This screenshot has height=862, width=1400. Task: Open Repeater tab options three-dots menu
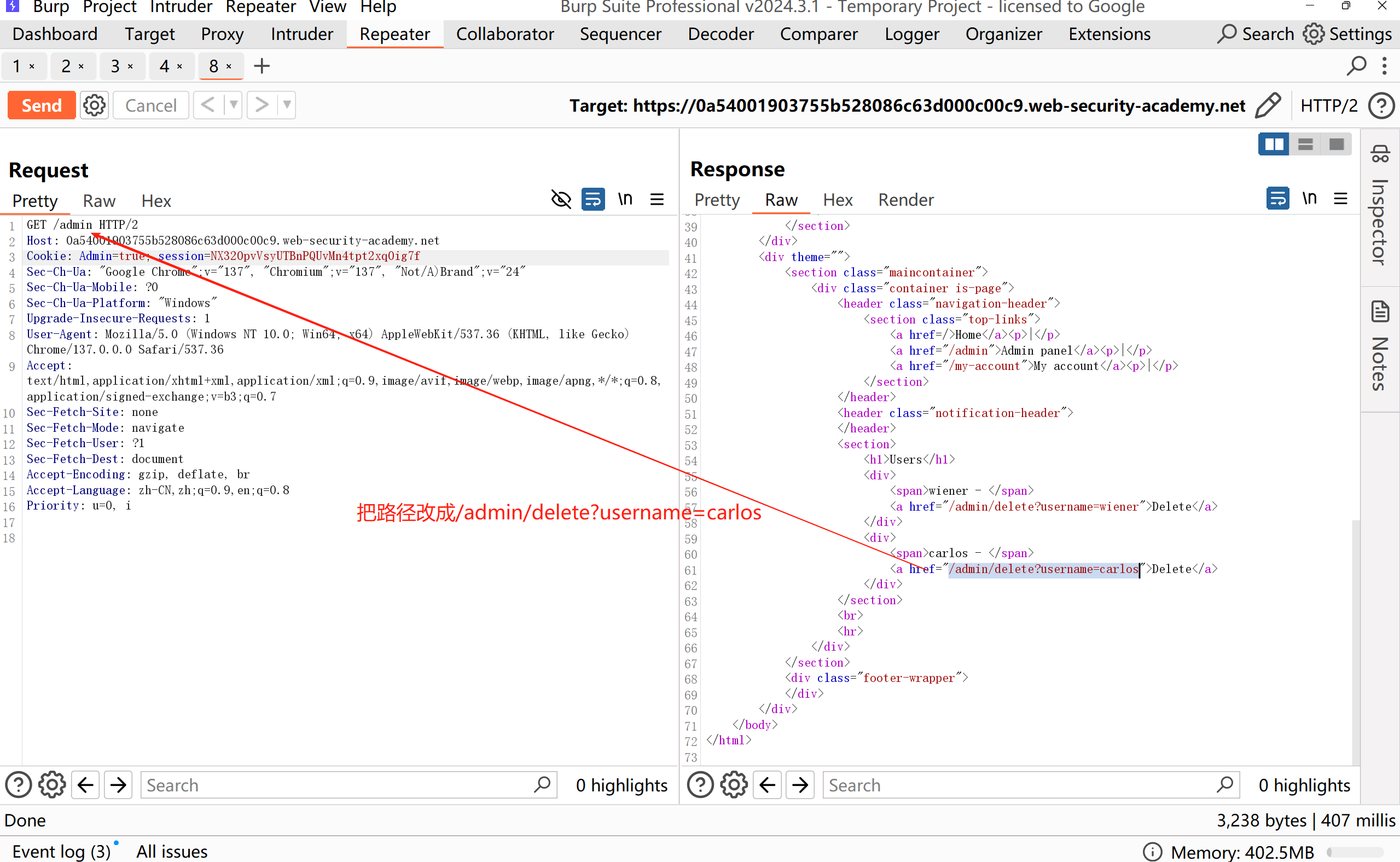[1385, 66]
